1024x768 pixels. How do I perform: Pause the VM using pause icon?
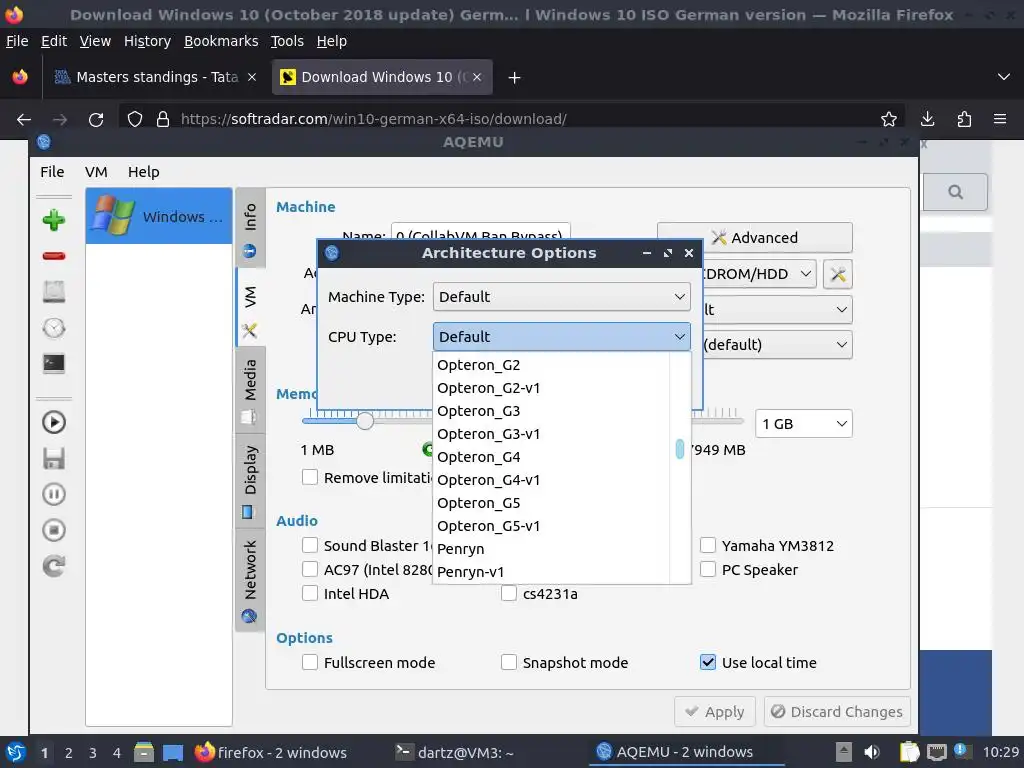pyautogui.click(x=54, y=494)
